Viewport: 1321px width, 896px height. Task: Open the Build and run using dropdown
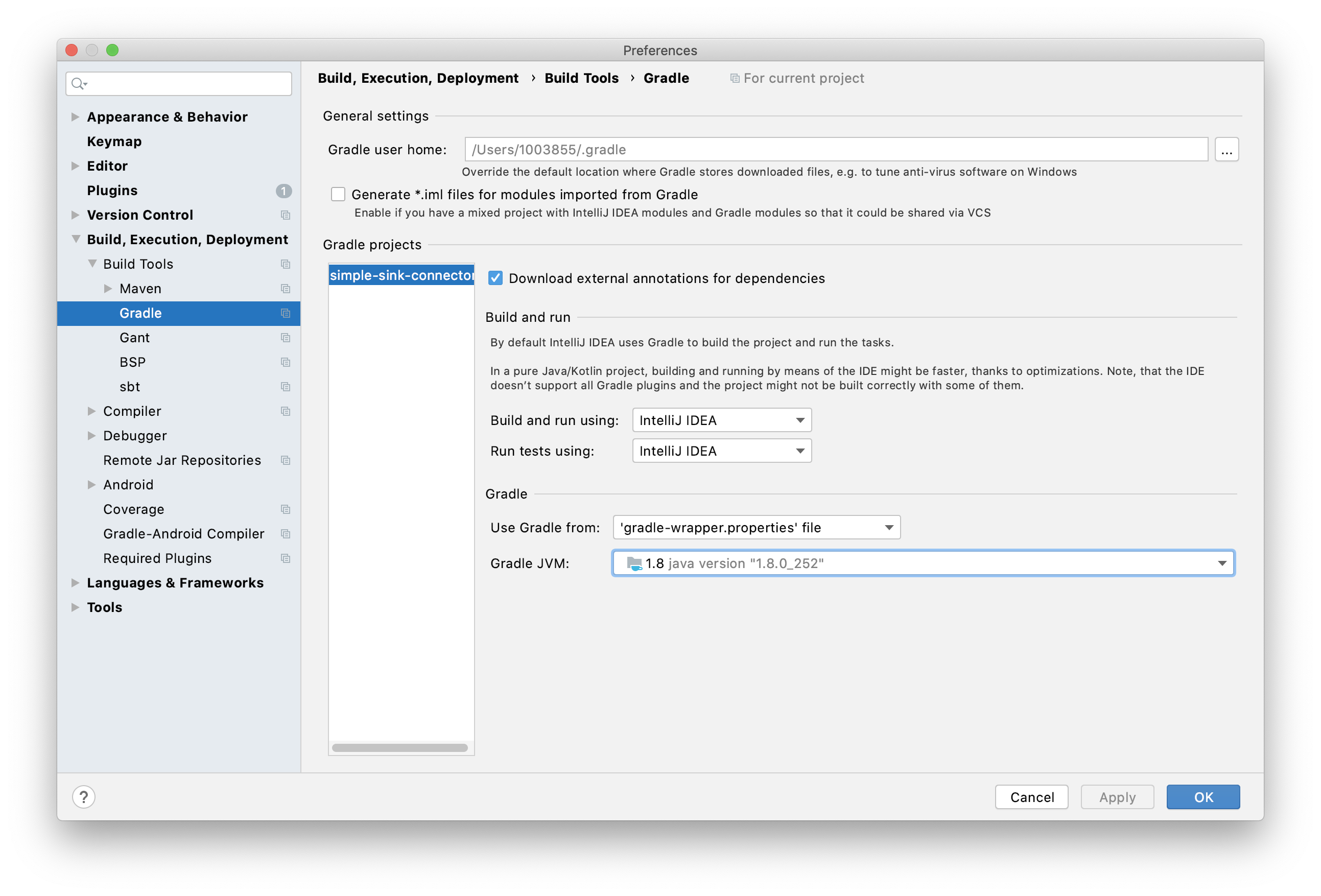(721, 420)
